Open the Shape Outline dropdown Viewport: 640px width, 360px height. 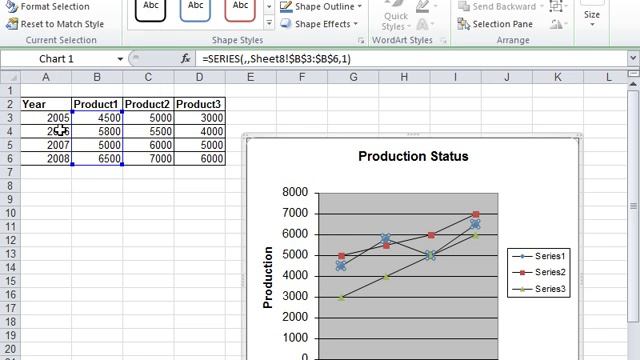(x=321, y=7)
